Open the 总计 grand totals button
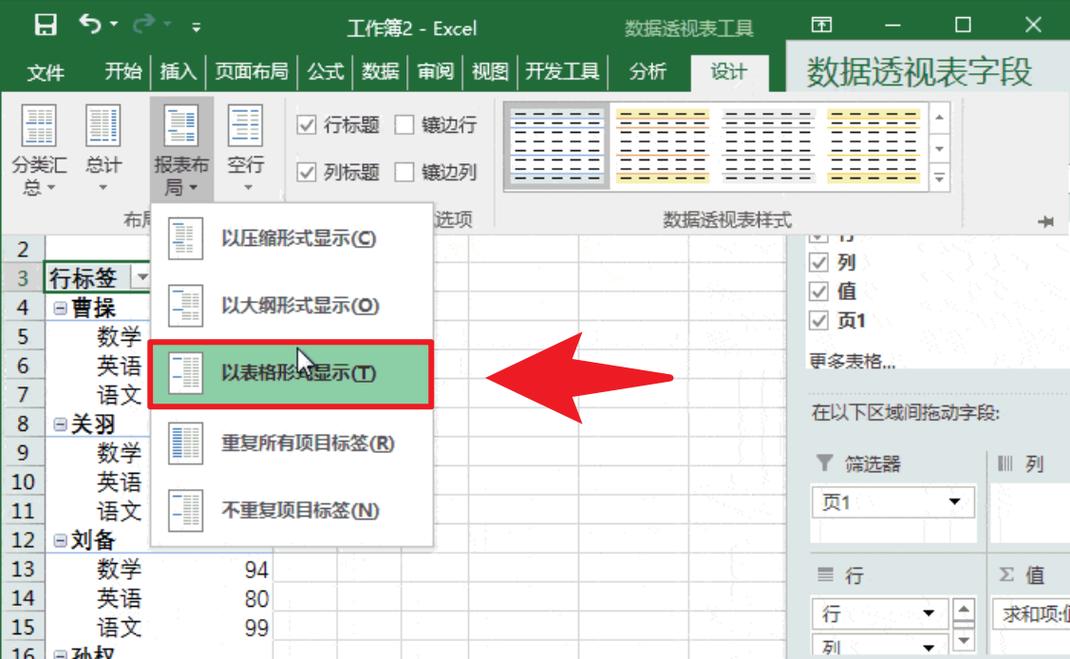This screenshot has height=659, width=1070. (x=103, y=149)
